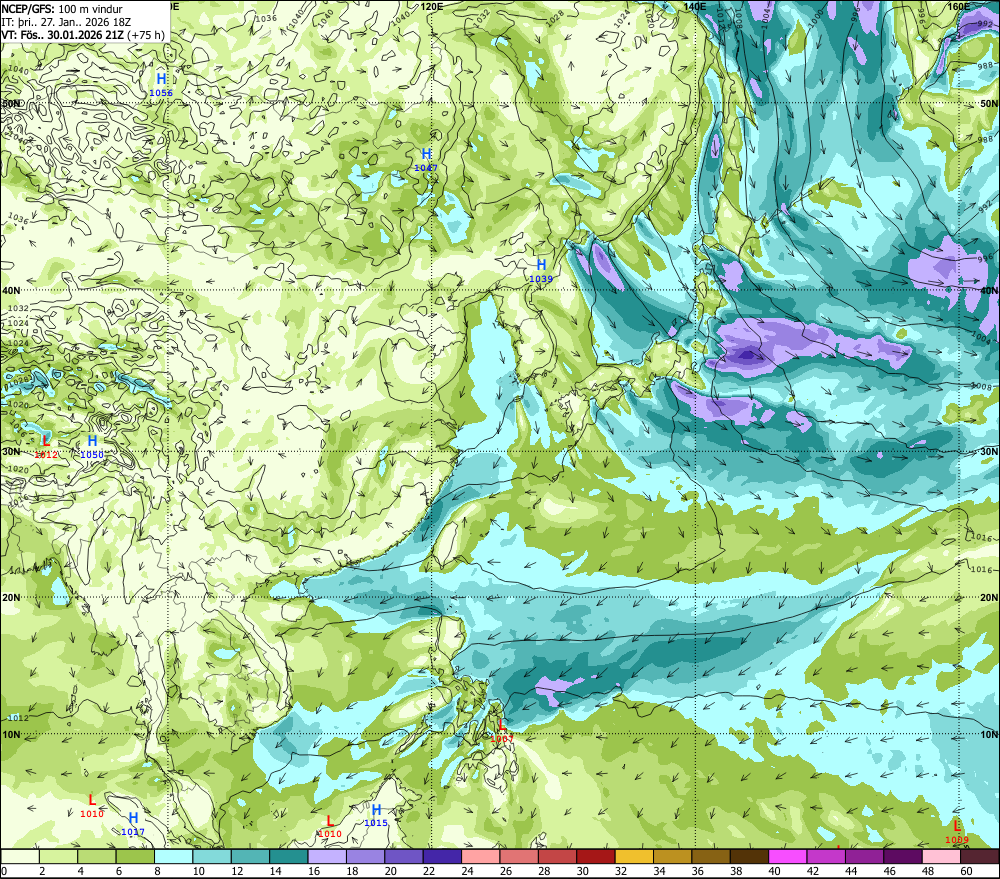Pick the H 1039 high-pressure marker
Viewport: 1000px width, 879px height.
click(541, 270)
